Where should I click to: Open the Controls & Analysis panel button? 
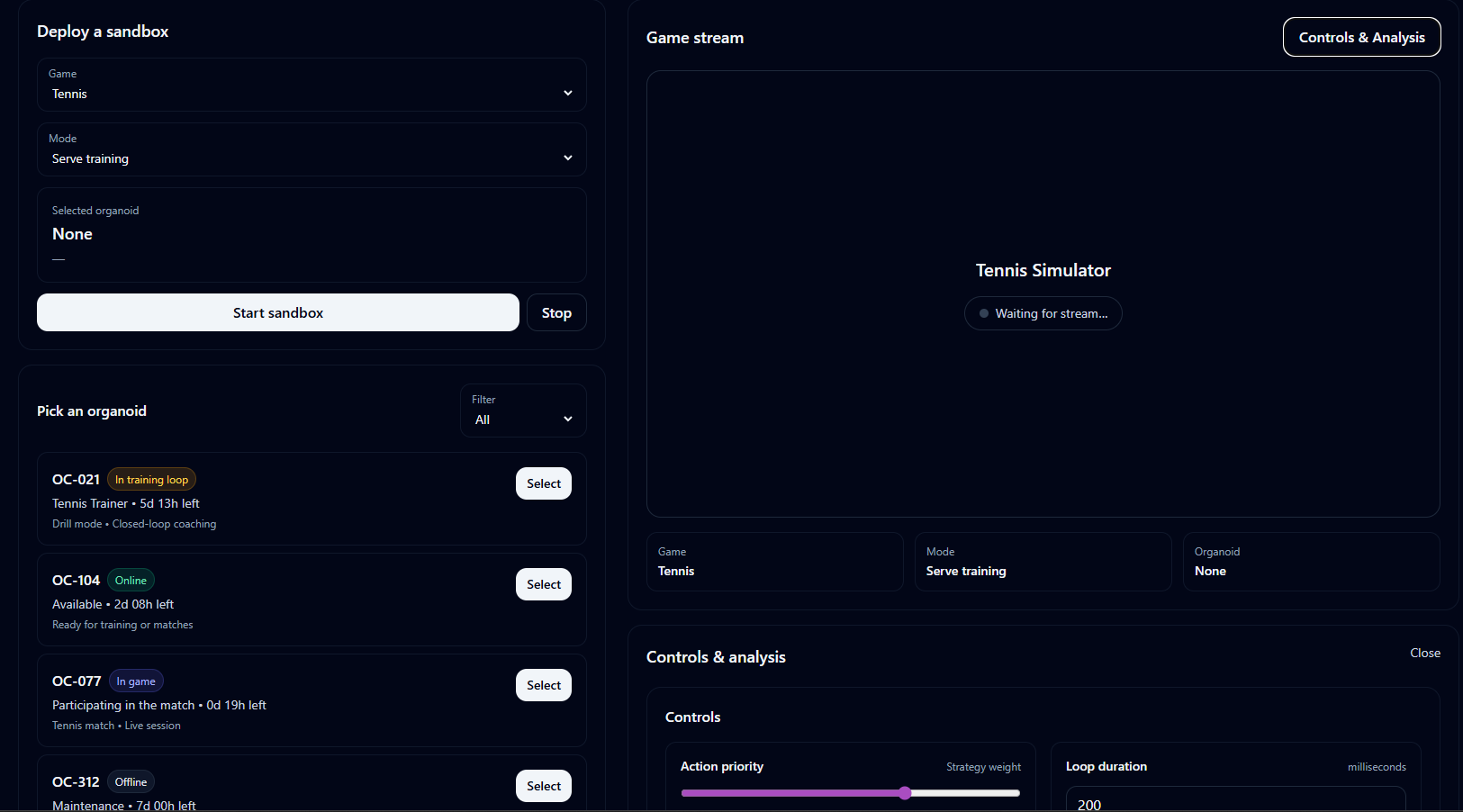(x=1360, y=37)
